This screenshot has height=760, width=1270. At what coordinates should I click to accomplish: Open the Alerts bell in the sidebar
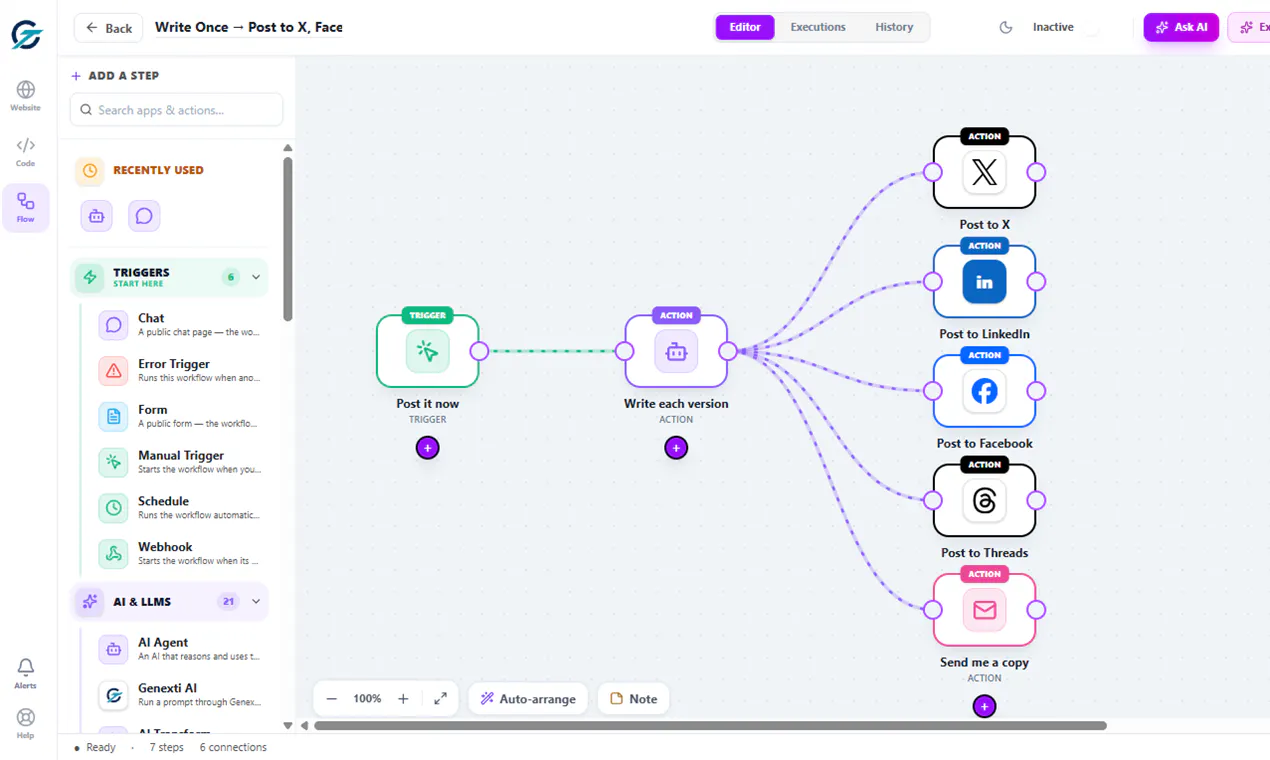click(26, 672)
